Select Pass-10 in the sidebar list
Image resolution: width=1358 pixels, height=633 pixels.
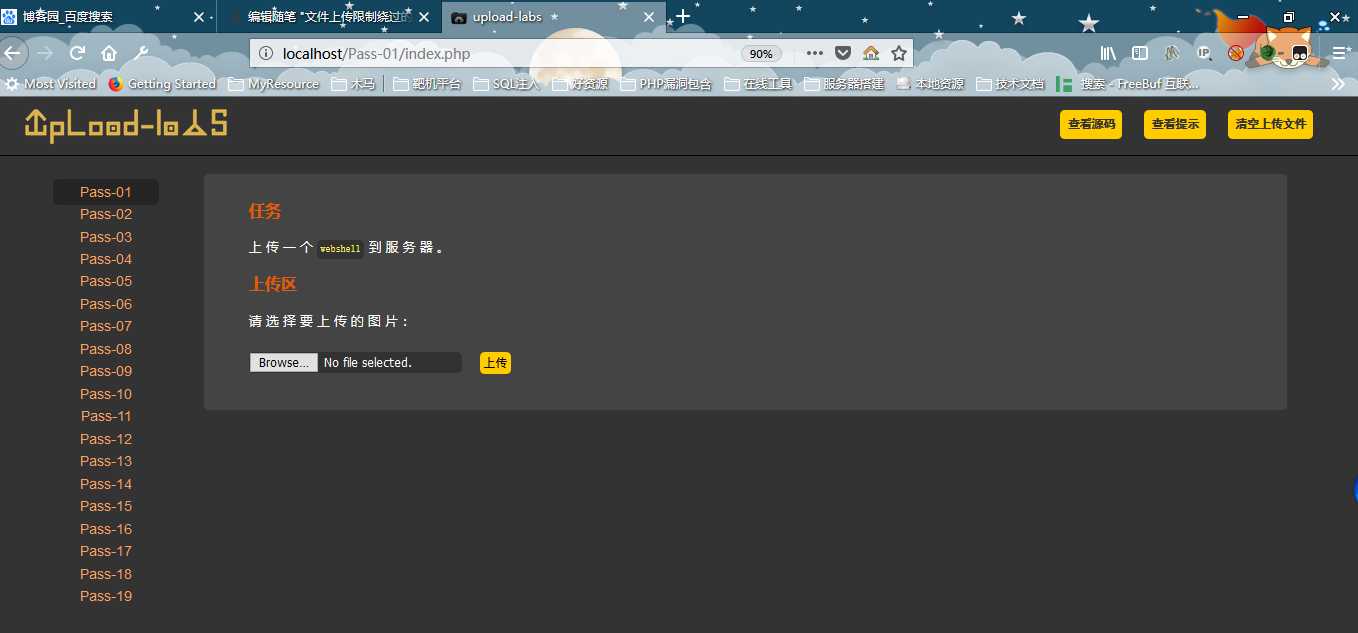click(106, 394)
